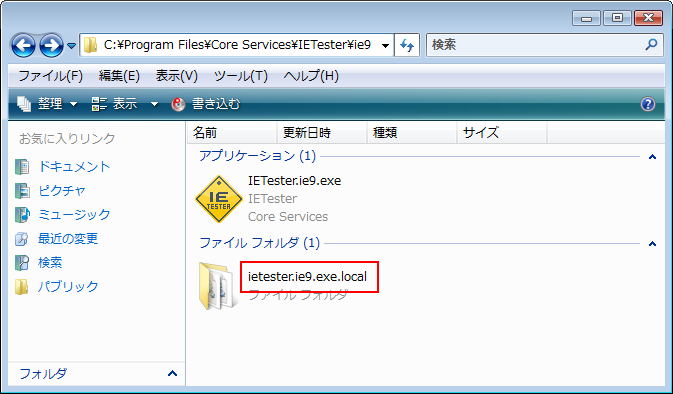Click the ピクチャ sidebar icon
This screenshot has width=673, height=394.
click(22, 191)
